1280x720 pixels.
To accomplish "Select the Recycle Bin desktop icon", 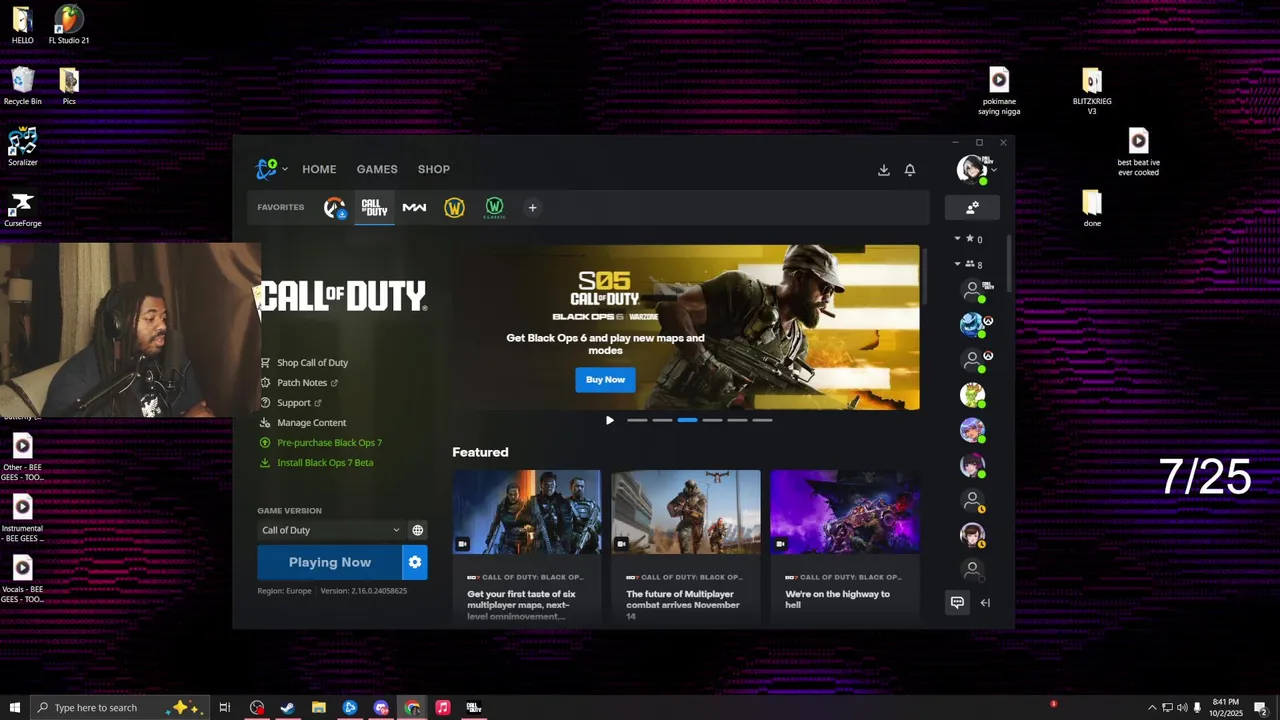I will pyautogui.click(x=22, y=86).
